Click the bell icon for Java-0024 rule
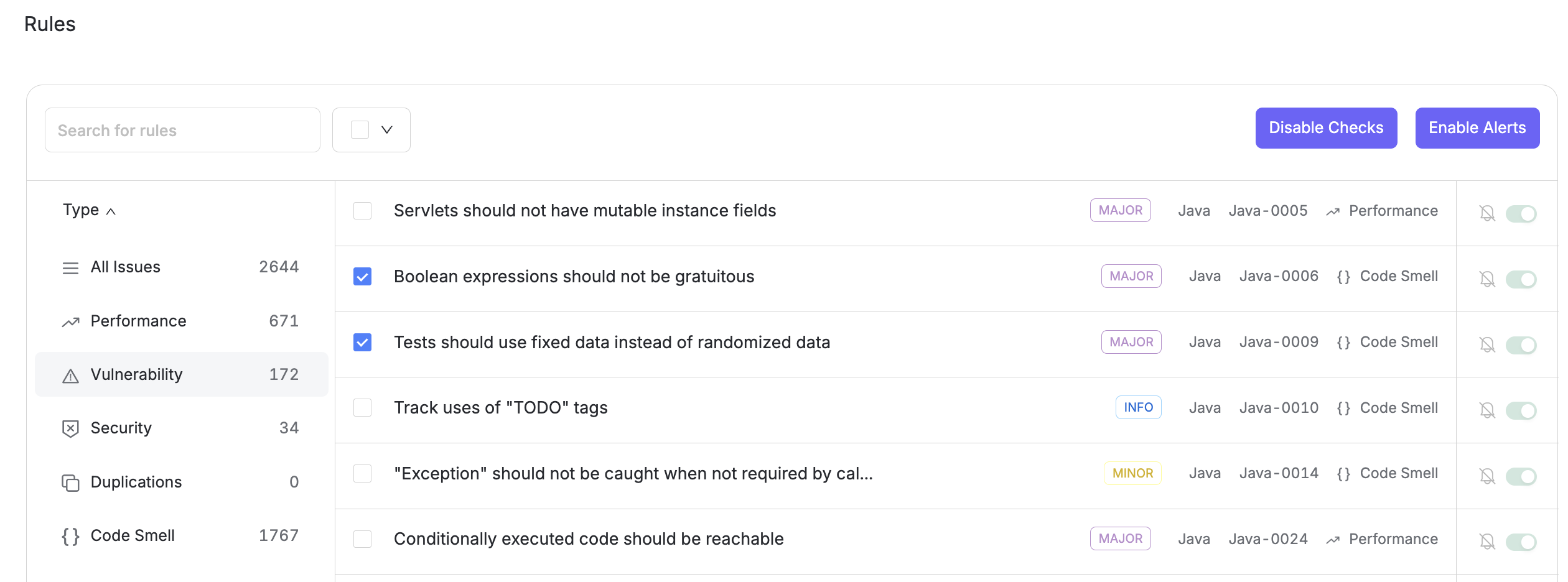1568x582 pixels. 1486,542
